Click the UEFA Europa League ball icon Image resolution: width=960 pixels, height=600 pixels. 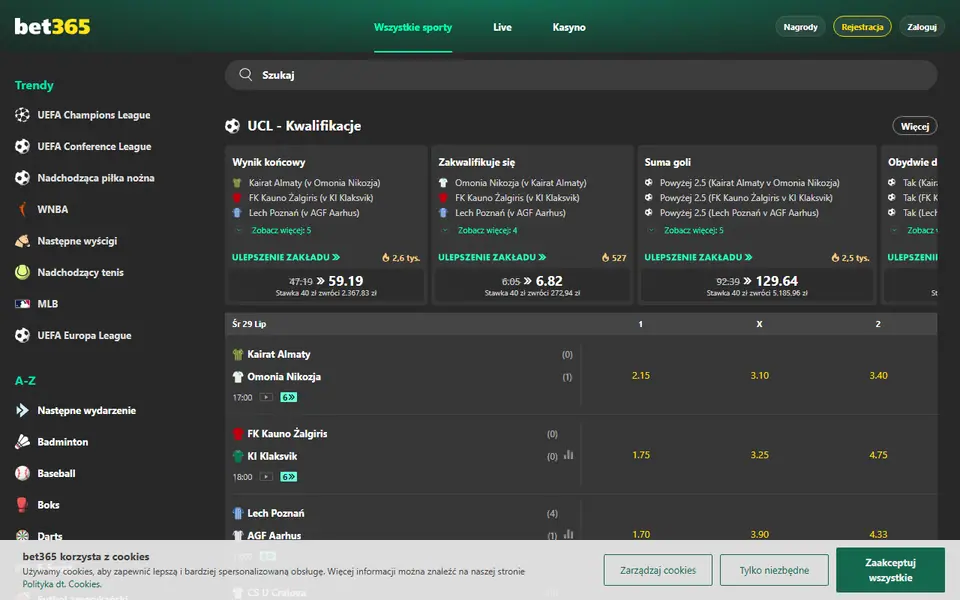pyautogui.click(x=22, y=336)
